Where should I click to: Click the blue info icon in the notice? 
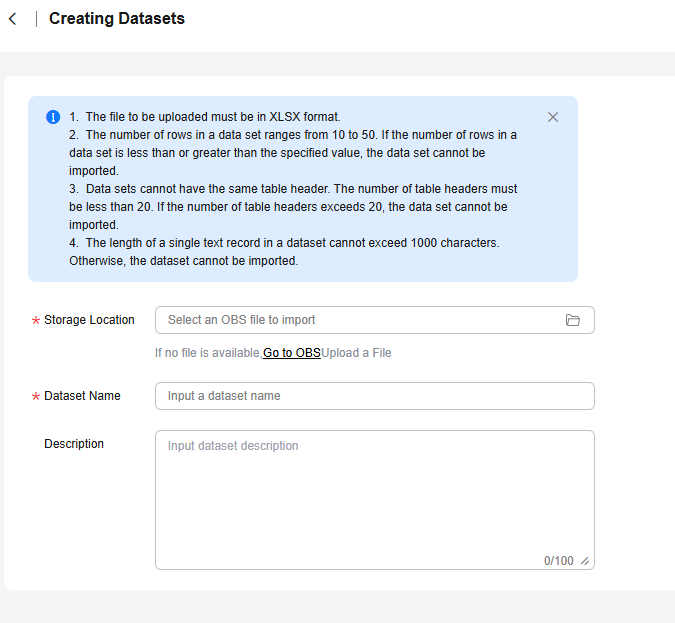(x=53, y=117)
